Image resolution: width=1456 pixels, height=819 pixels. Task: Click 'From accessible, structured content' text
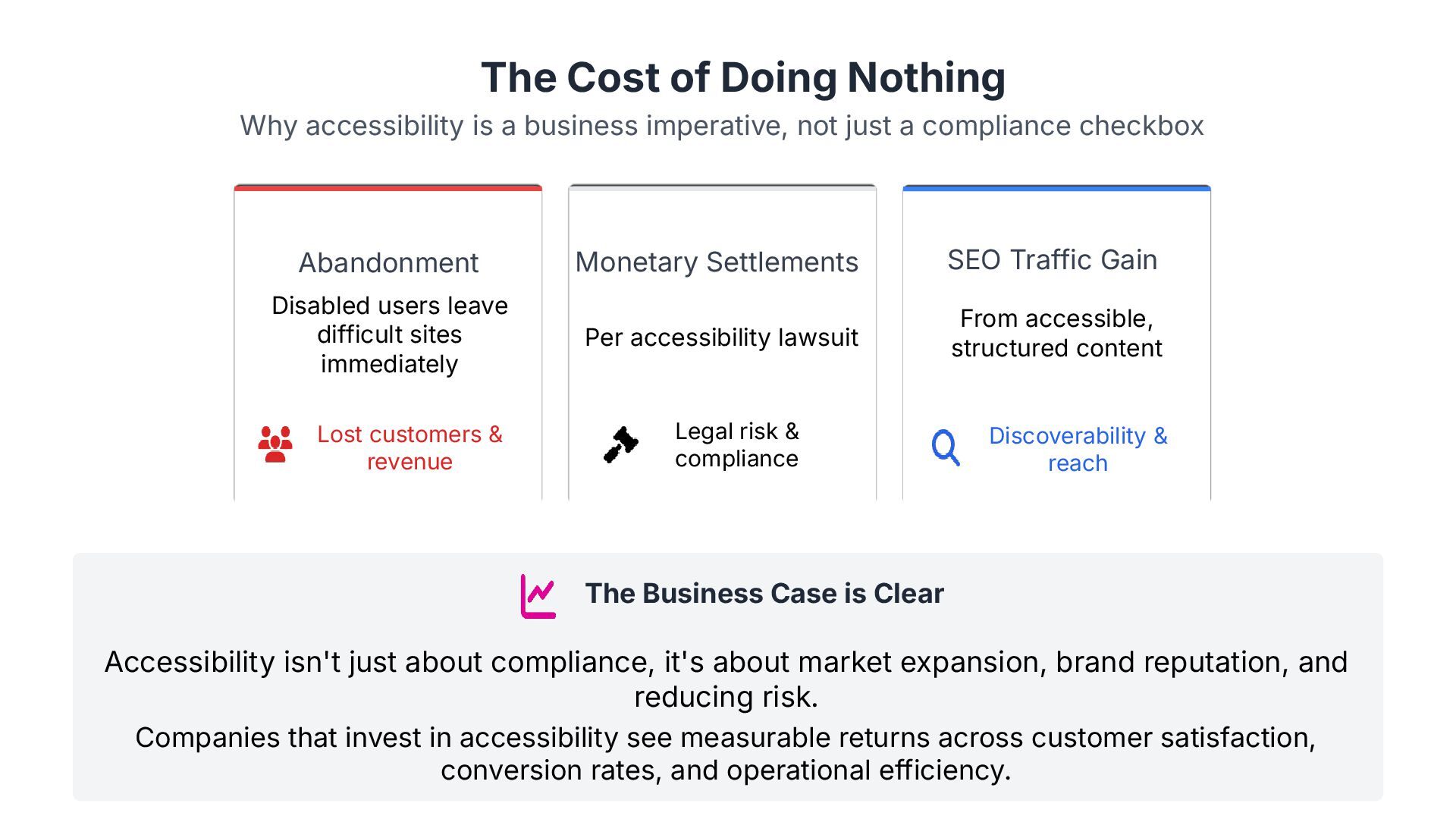(1056, 333)
